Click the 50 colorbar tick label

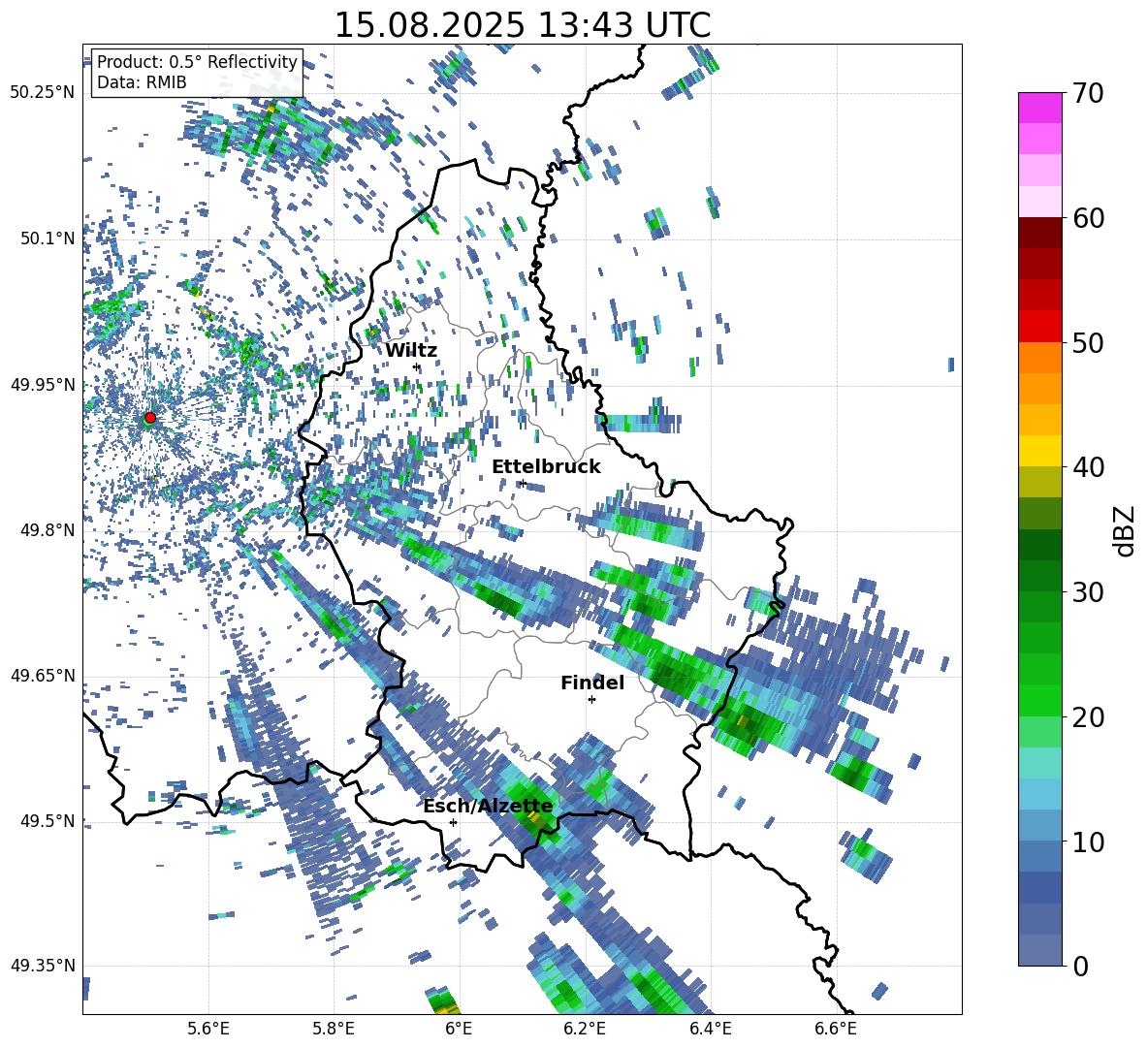pyautogui.click(x=1089, y=343)
